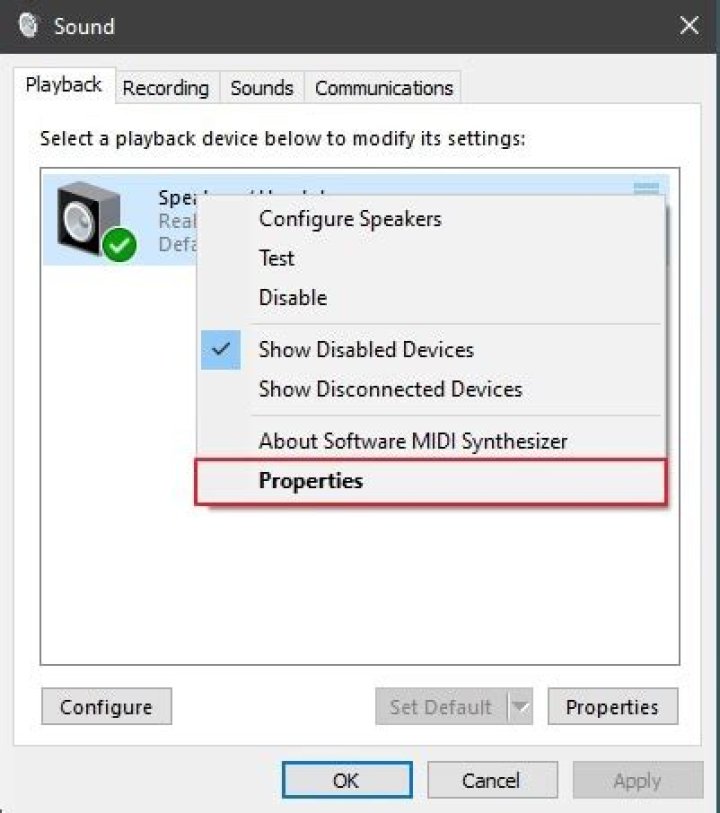Confirm settings with OK

coord(346,780)
